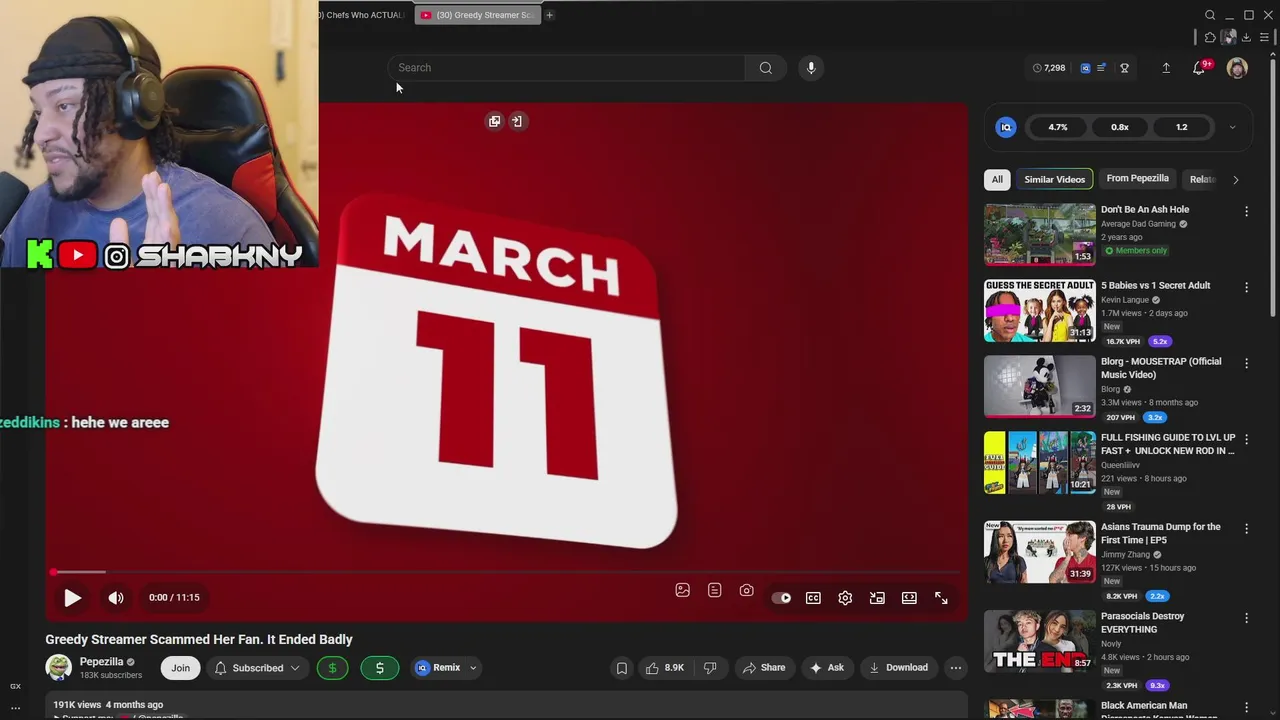Screen dimensions: 1280x720
Task: Open the thumbnail image tool in player
Action: tap(683, 590)
